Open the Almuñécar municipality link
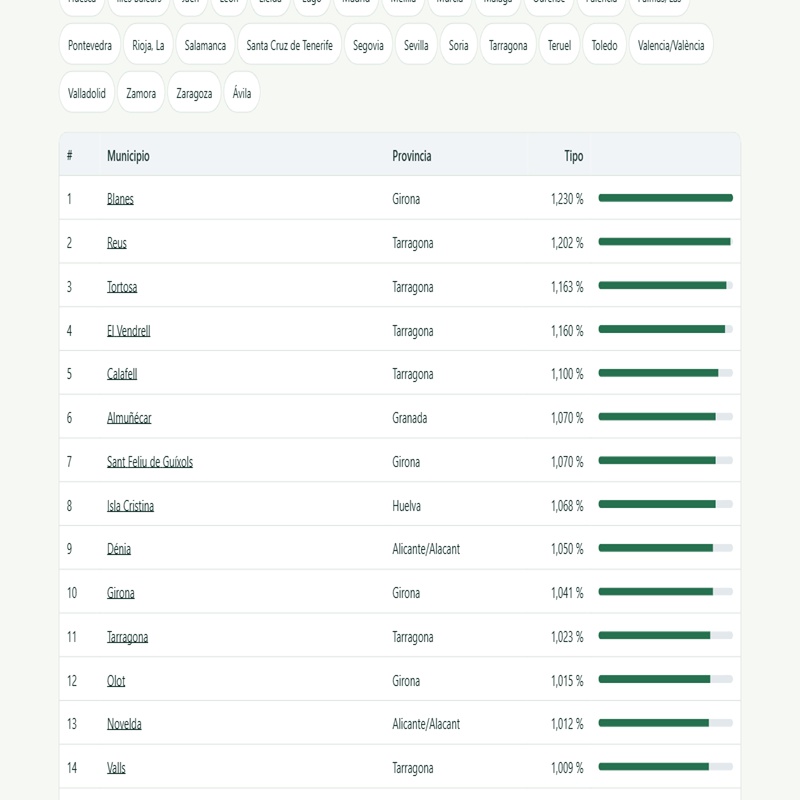Viewport: 800px width, 800px height. [129, 418]
